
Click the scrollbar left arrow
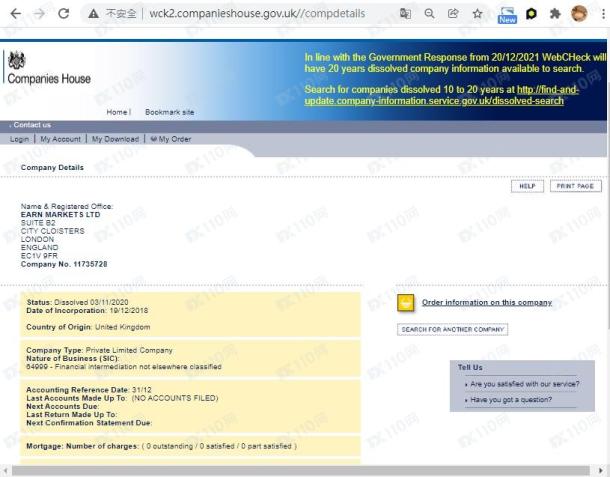coord(5,471)
